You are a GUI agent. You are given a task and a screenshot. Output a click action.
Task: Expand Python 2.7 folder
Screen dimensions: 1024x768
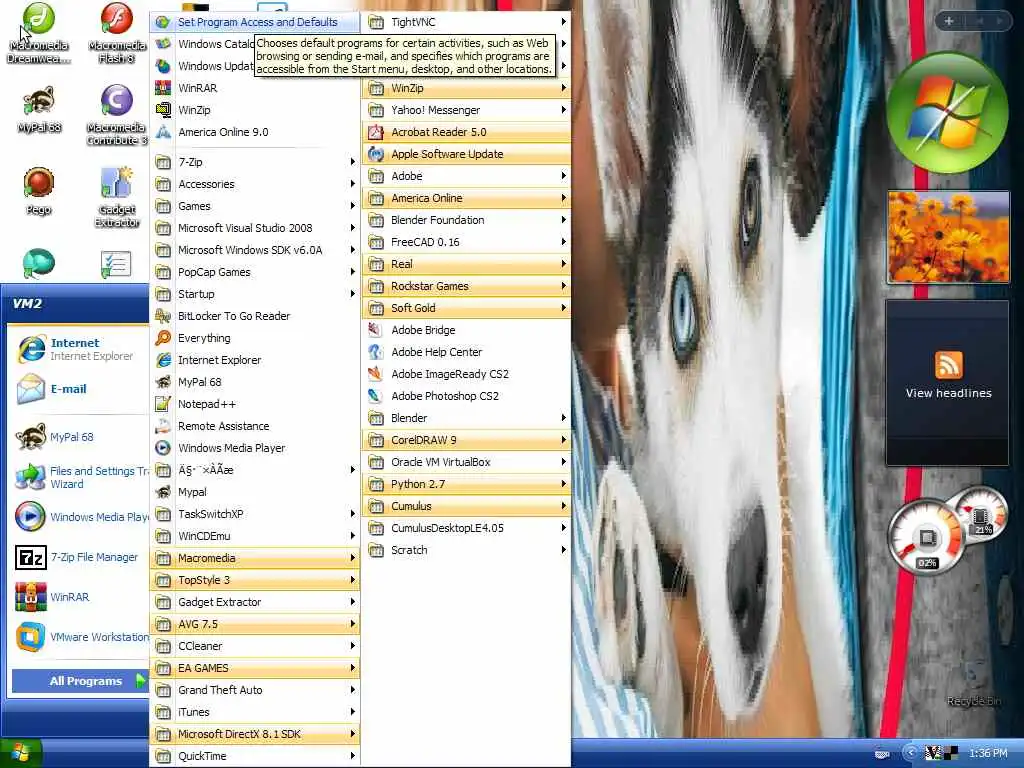(466, 484)
